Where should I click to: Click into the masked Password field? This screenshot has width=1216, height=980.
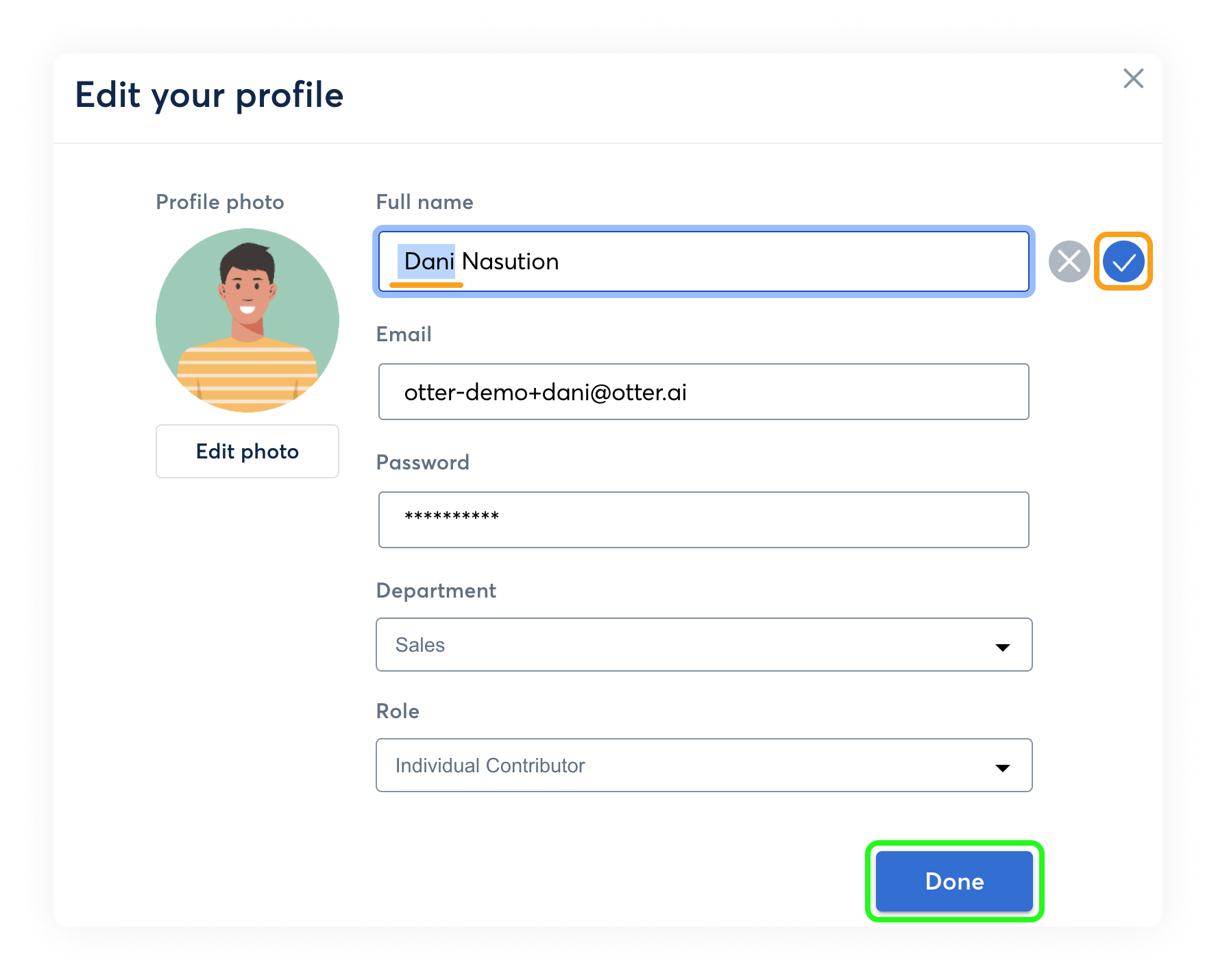pos(704,519)
